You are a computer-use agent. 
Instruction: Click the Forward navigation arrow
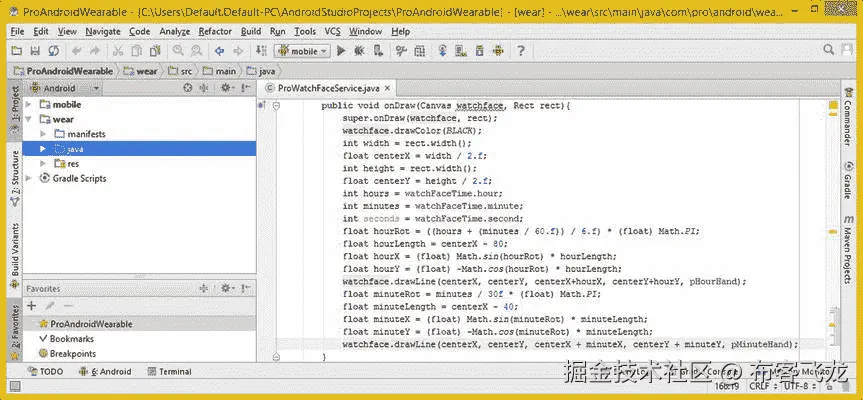pos(238,51)
